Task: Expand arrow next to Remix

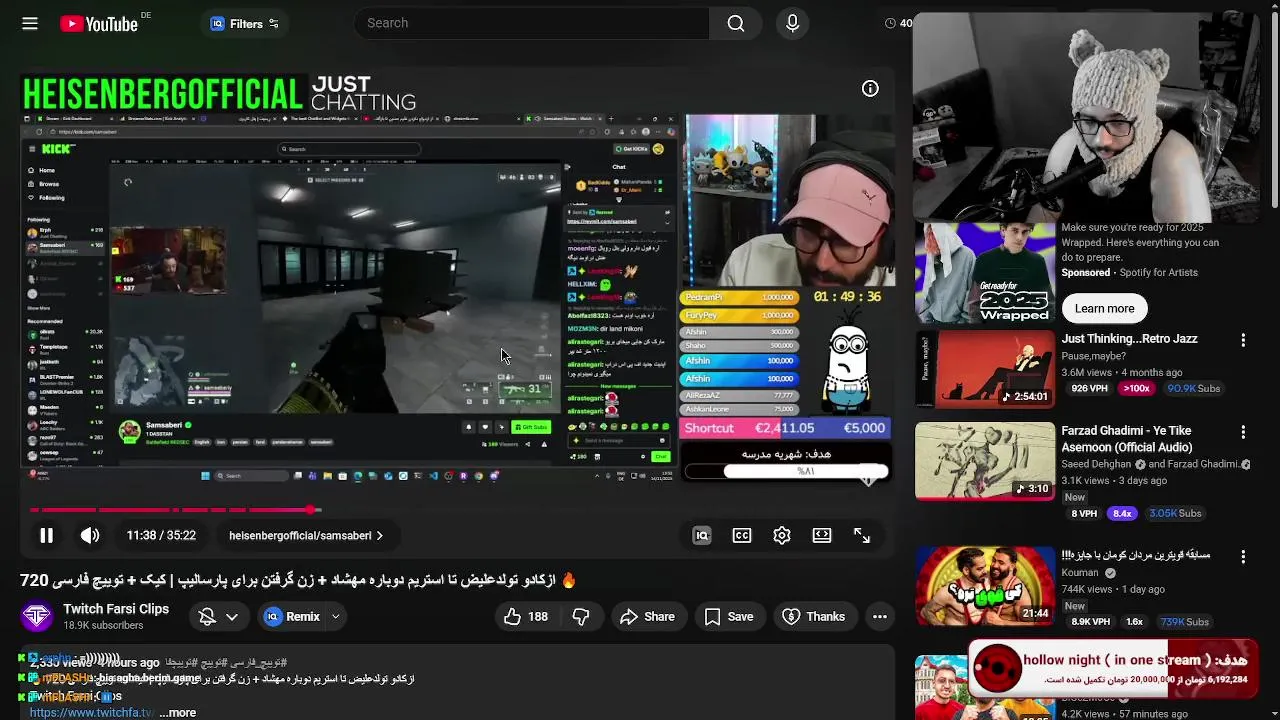Action: pos(336,616)
